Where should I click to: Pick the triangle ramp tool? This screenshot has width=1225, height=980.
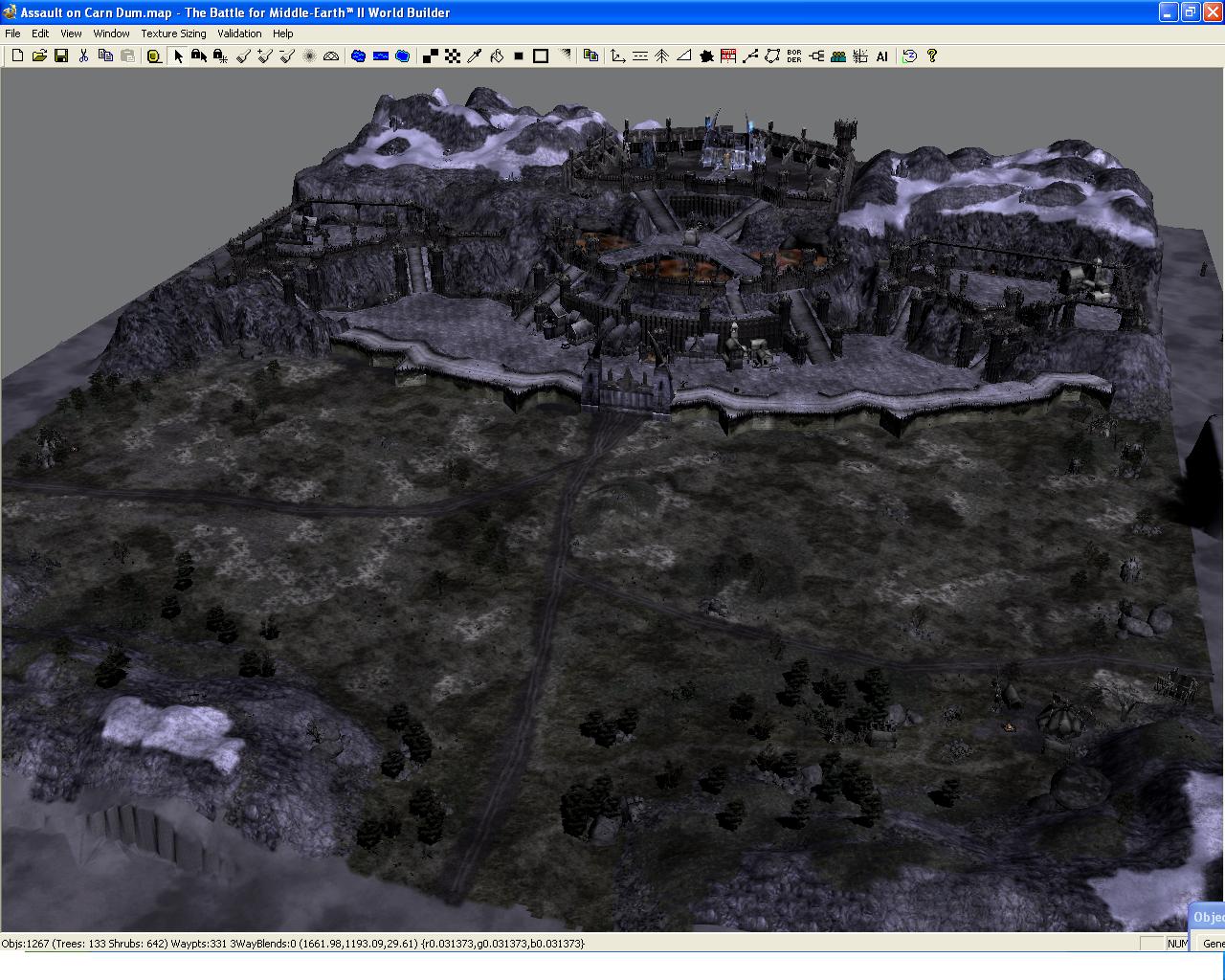tap(683, 56)
